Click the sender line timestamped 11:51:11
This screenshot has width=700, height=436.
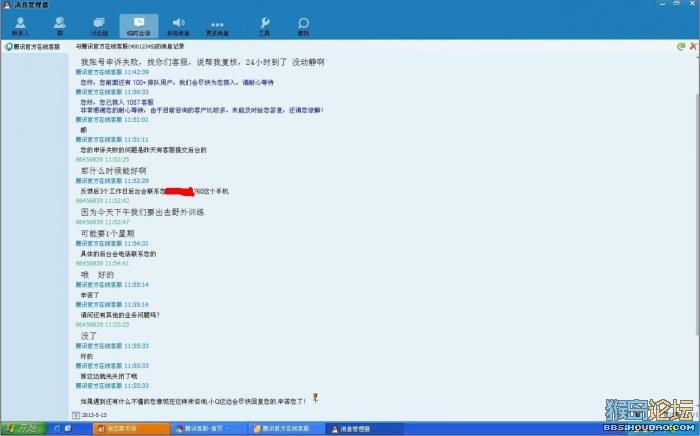tap(112, 140)
